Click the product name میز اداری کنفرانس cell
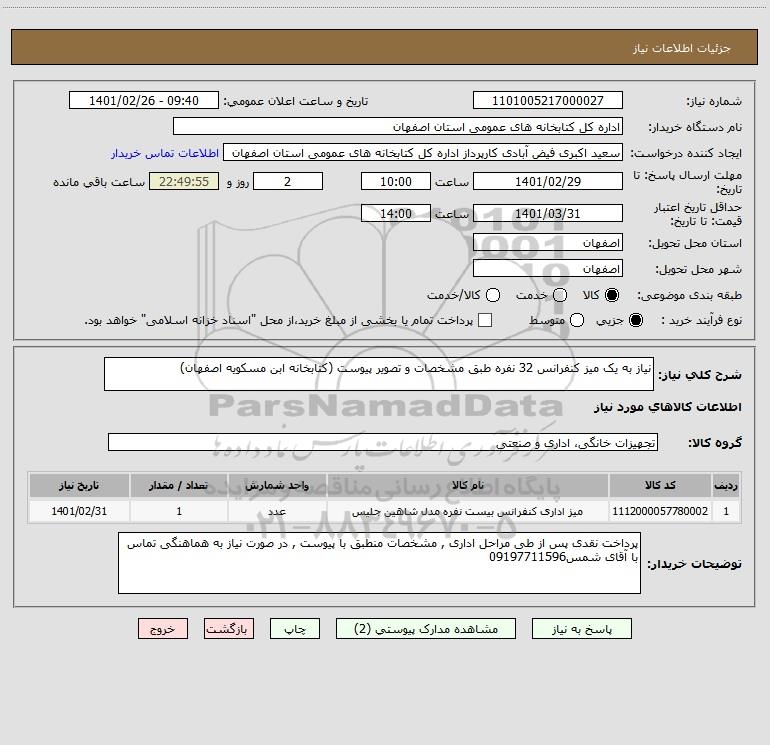770x745 pixels. pos(468,511)
